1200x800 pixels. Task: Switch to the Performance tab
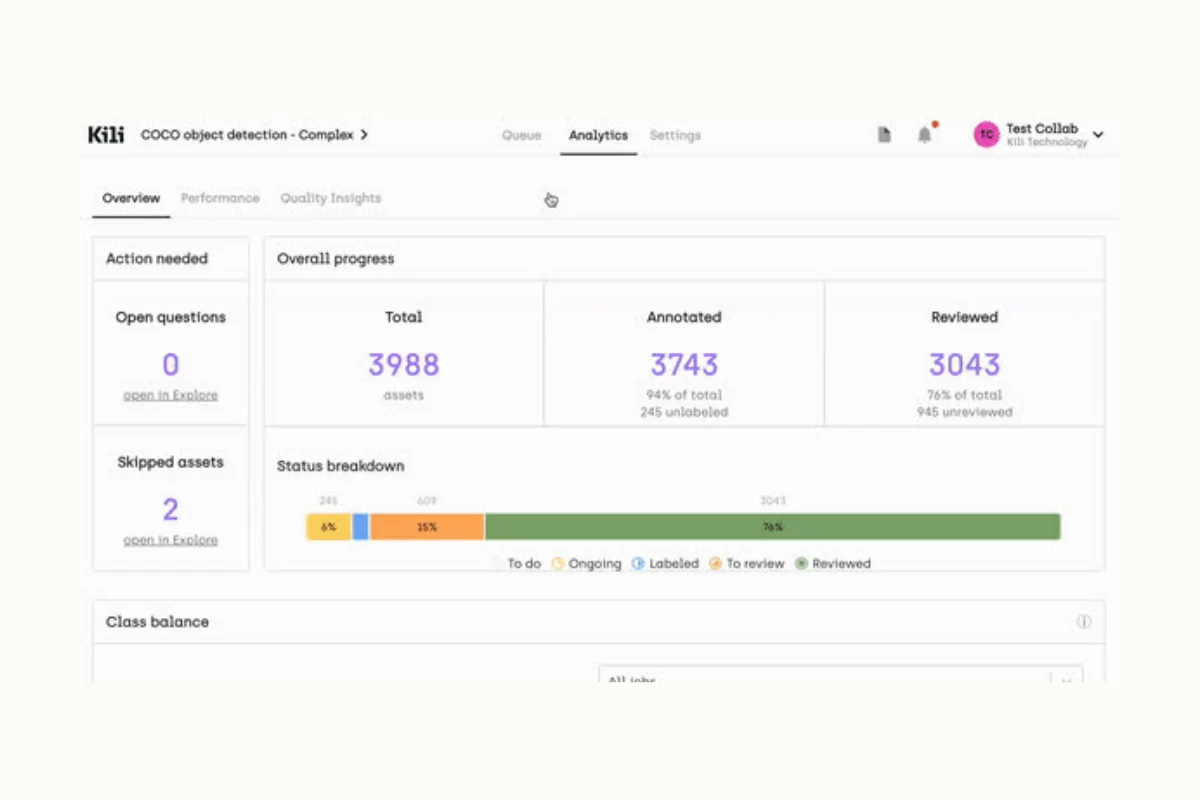219,197
